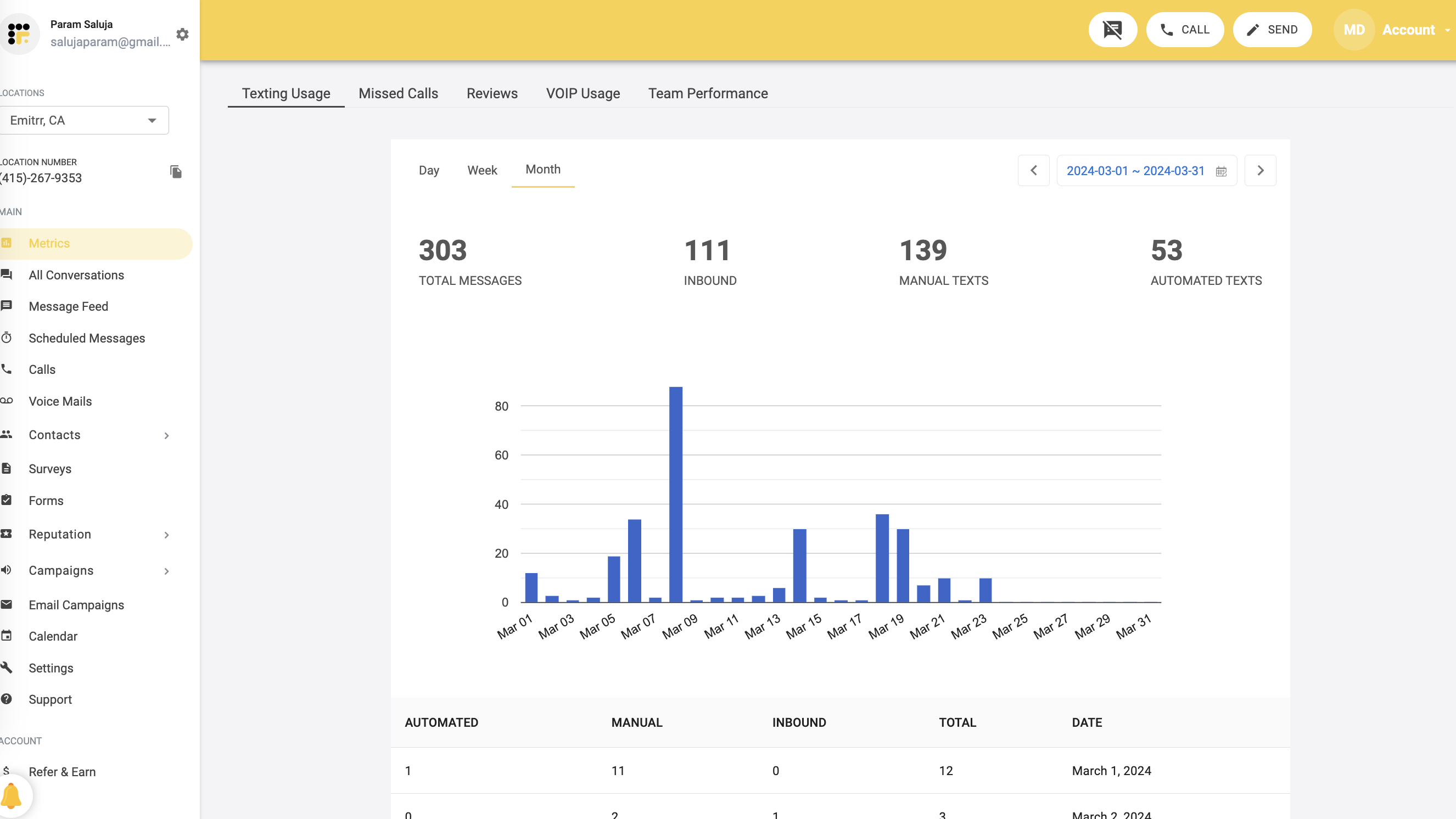Open the Team Performance tab
Image resolution: width=1456 pixels, height=819 pixels.
(x=708, y=93)
